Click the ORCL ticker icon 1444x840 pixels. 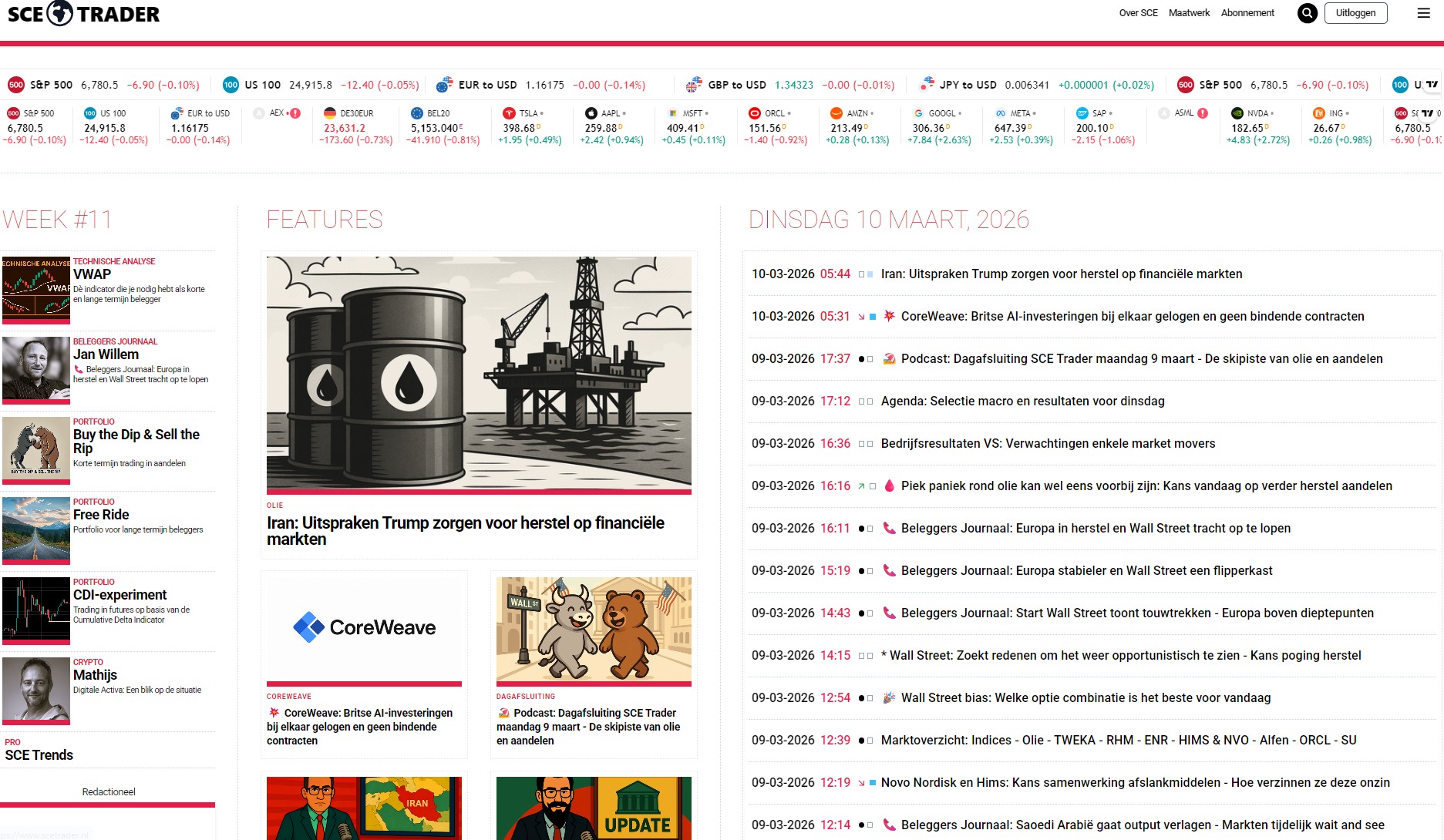pos(755,113)
